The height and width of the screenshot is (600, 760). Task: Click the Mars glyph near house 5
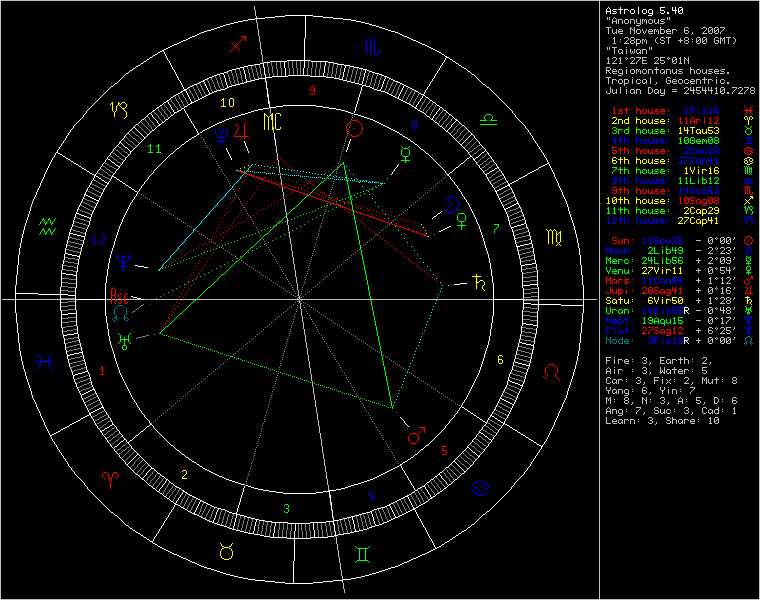tap(416, 435)
